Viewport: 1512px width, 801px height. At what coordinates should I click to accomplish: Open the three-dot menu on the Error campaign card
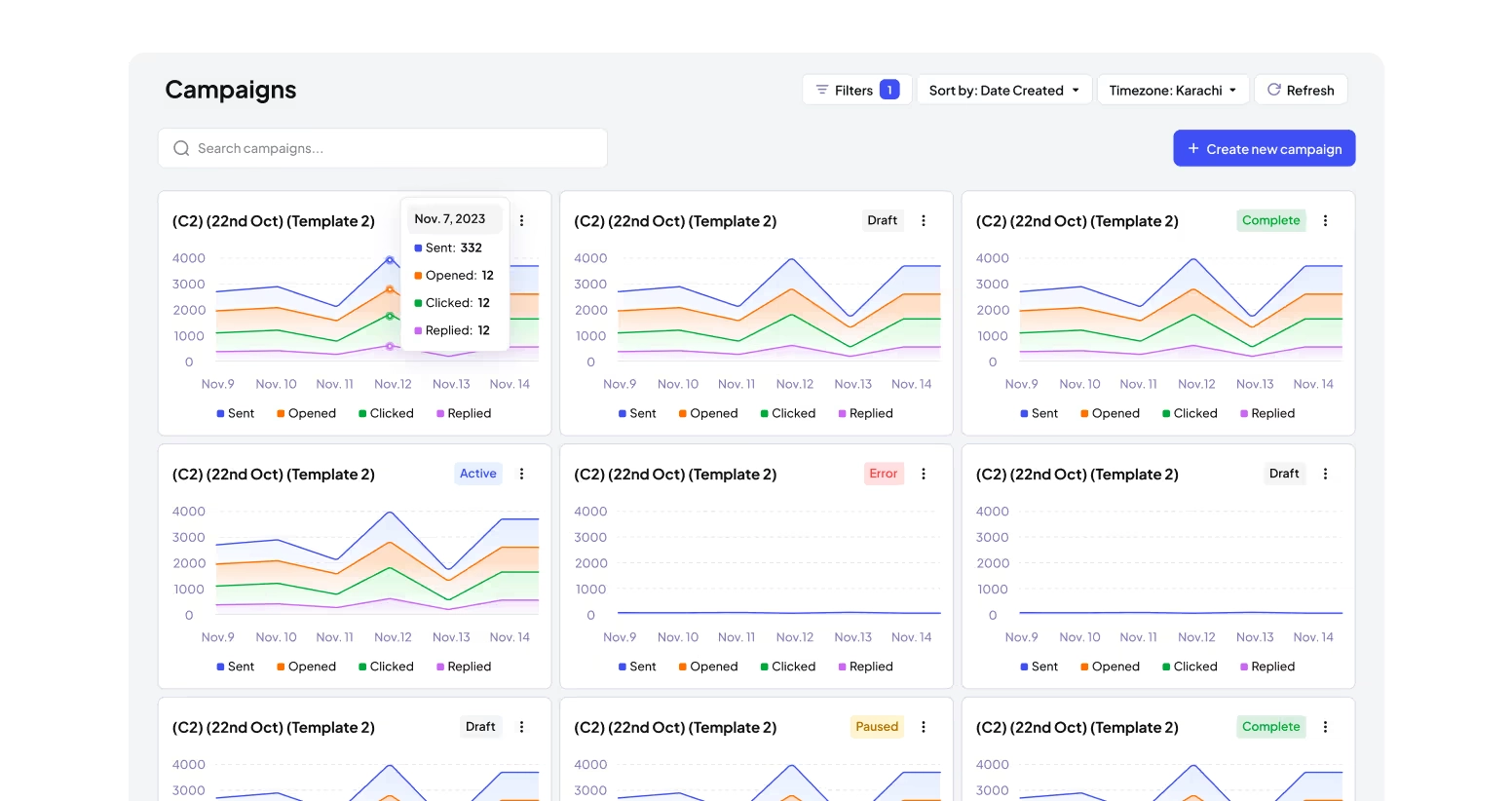point(924,474)
